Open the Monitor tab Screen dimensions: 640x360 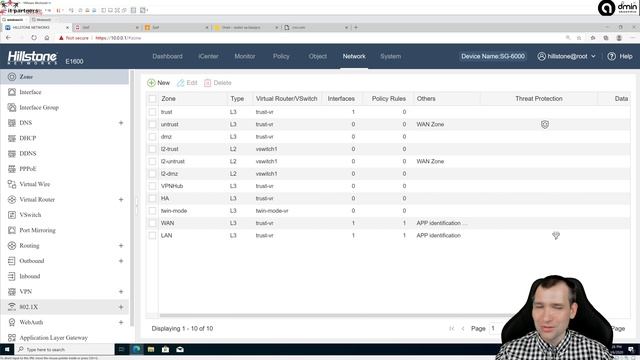click(245, 56)
